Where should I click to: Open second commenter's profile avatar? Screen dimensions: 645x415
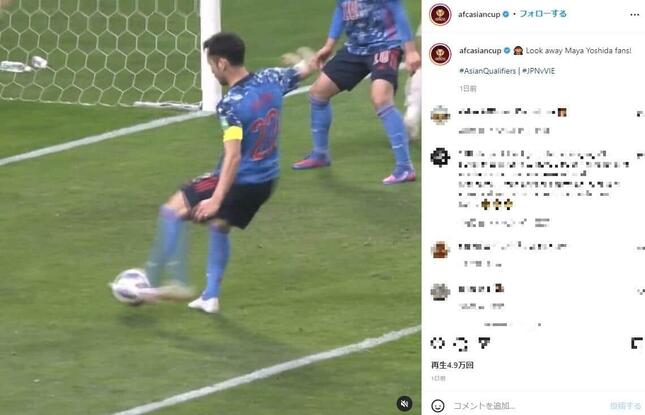click(x=440, y=157)
